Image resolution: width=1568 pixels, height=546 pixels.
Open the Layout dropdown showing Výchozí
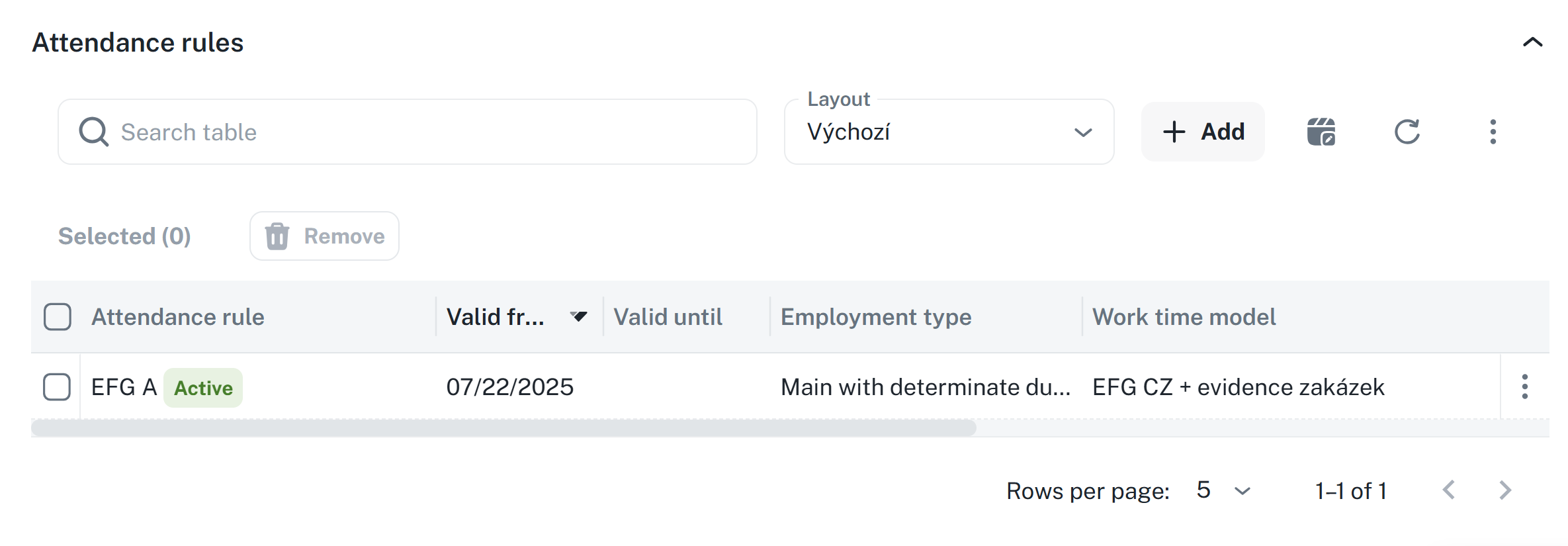coord(949,132)
